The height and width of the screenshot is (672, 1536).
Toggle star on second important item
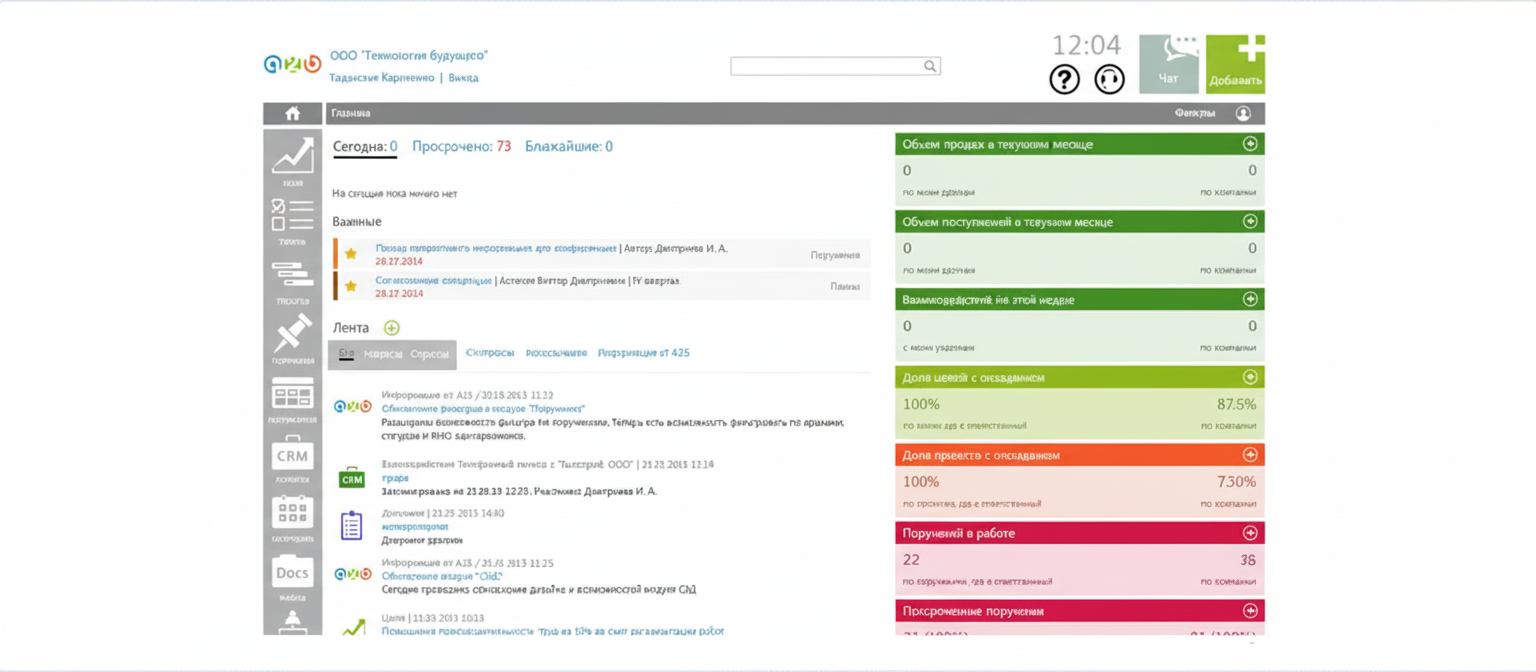coord(351,286)
